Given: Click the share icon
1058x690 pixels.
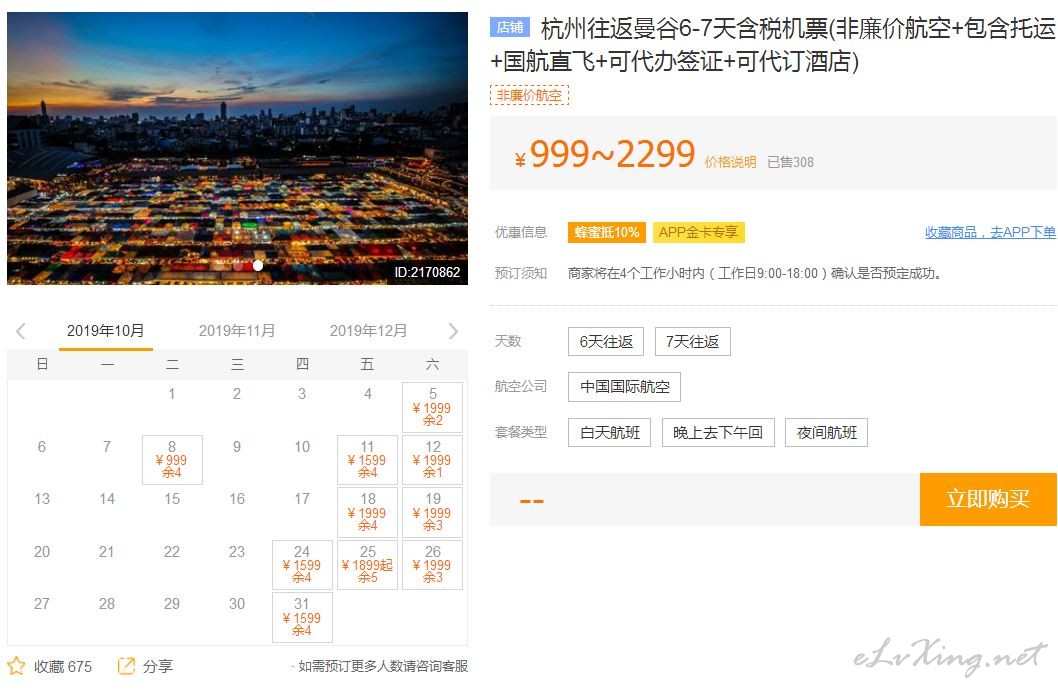Looking at the screenshot, I should tap(126, 666).
